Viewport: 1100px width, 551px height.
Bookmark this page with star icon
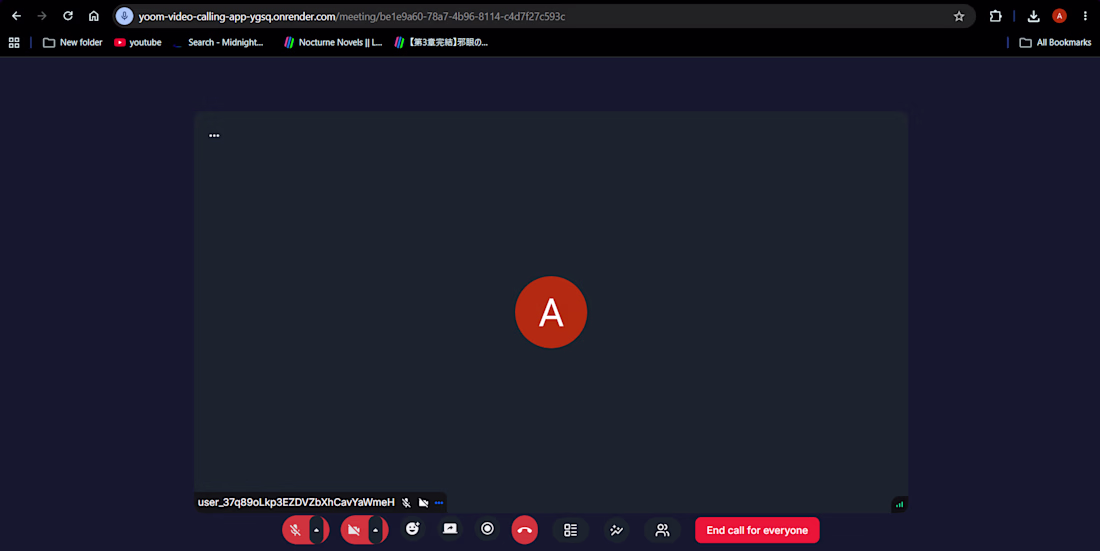pyautogui.click(x=959, y=16)
